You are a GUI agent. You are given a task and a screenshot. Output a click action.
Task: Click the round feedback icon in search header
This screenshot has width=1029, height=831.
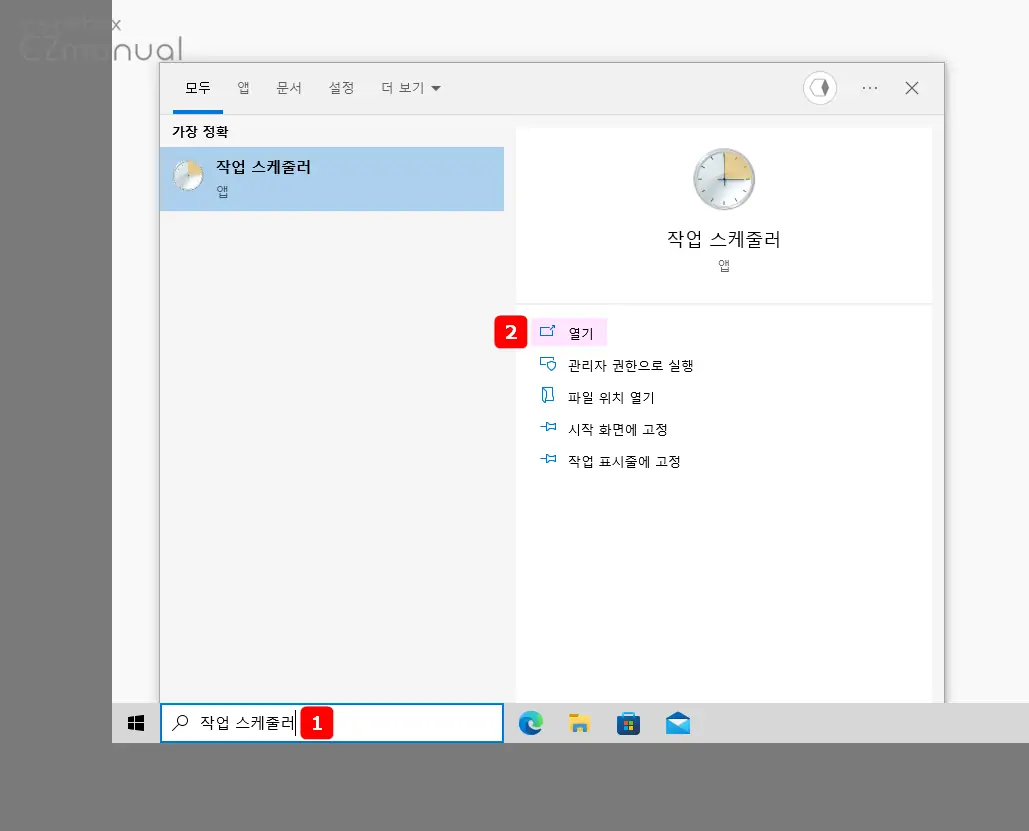[x=820, y=88]
